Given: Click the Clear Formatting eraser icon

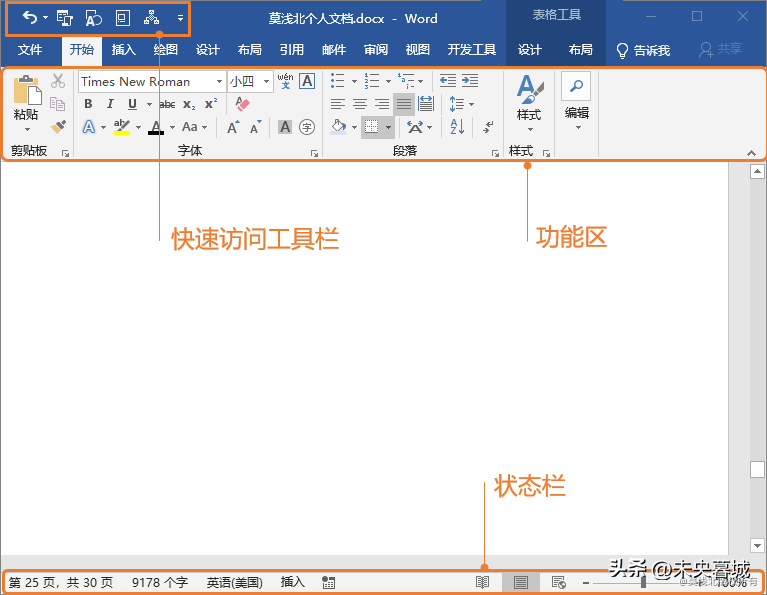Looking at the screenshot, I should [242, 104].
